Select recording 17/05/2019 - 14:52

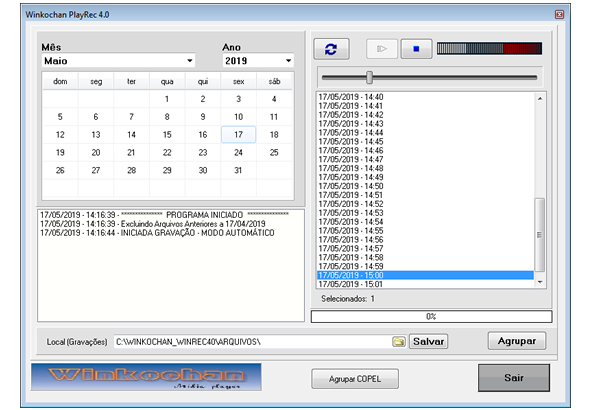[x=425, y=204]
